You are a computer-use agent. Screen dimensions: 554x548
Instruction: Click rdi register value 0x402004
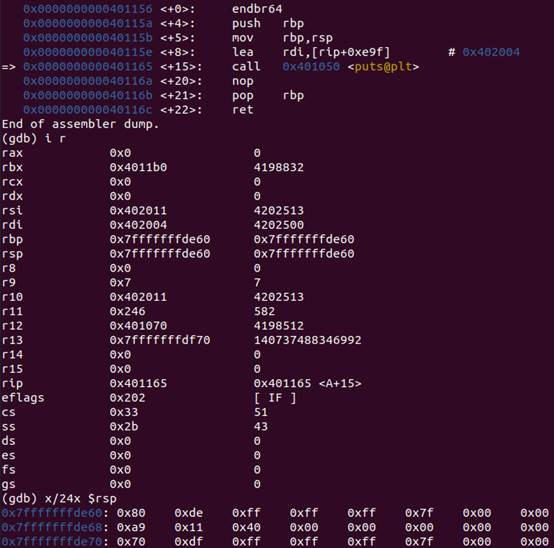pyautogui.click(x=138, y=225)
